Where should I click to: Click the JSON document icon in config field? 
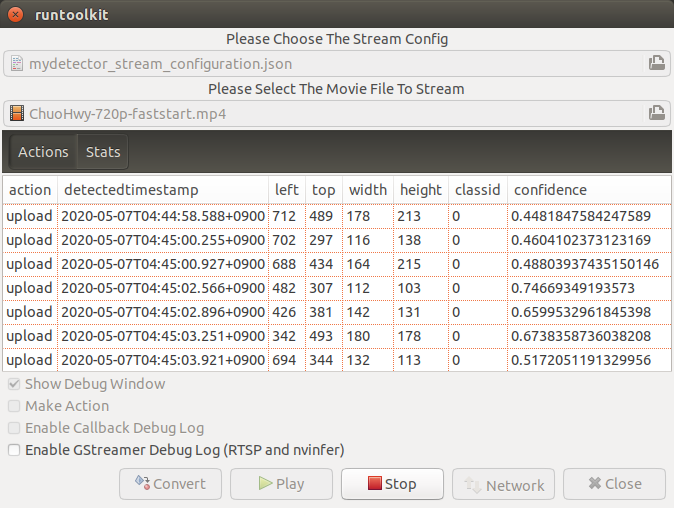[x=17, y=64]
